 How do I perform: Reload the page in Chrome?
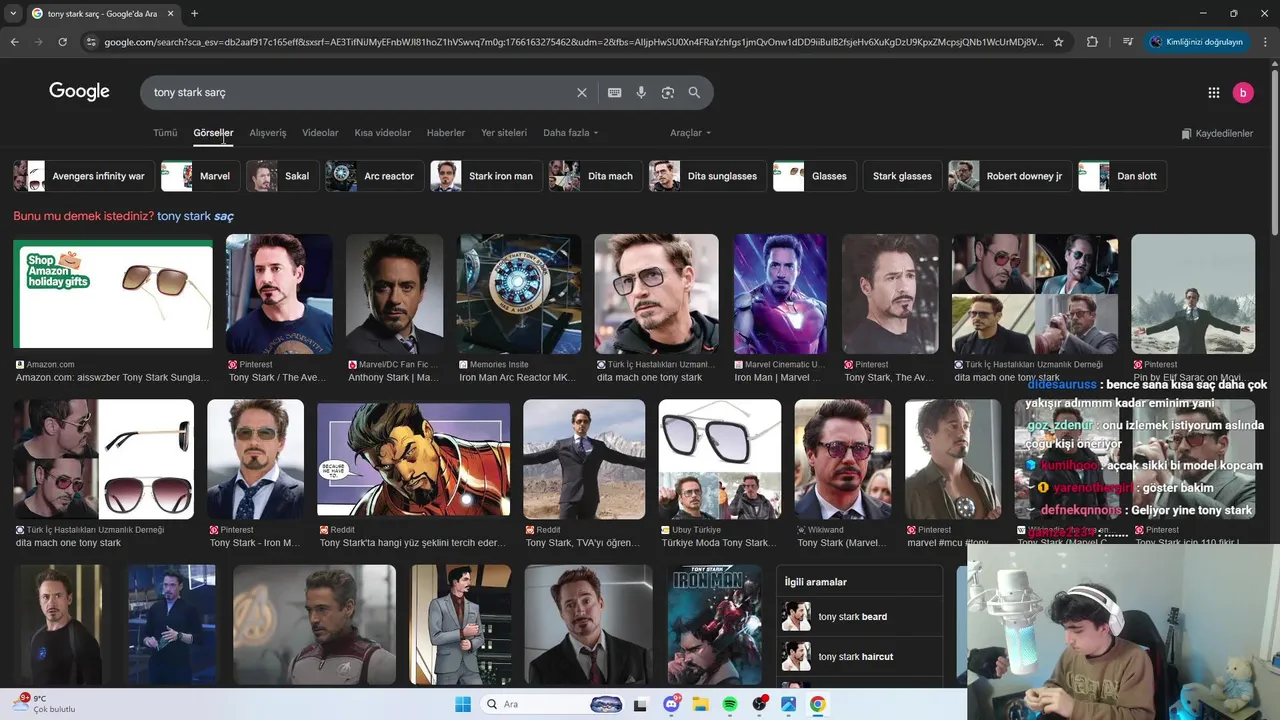tap(63, 42)
